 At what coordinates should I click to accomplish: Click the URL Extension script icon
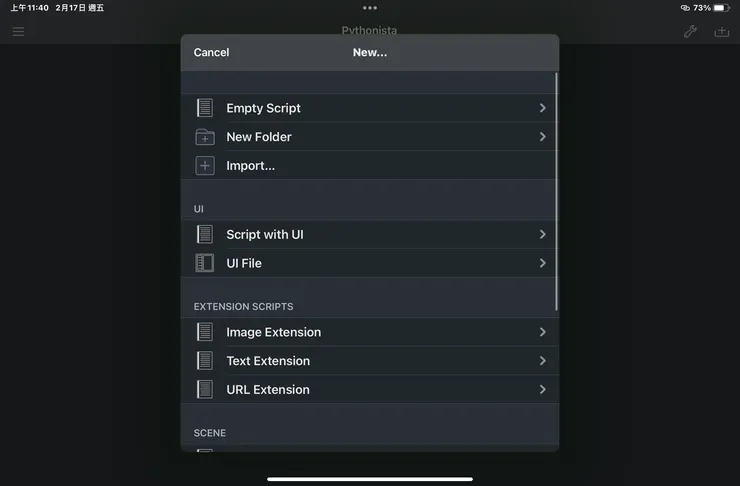coord(205,390)
